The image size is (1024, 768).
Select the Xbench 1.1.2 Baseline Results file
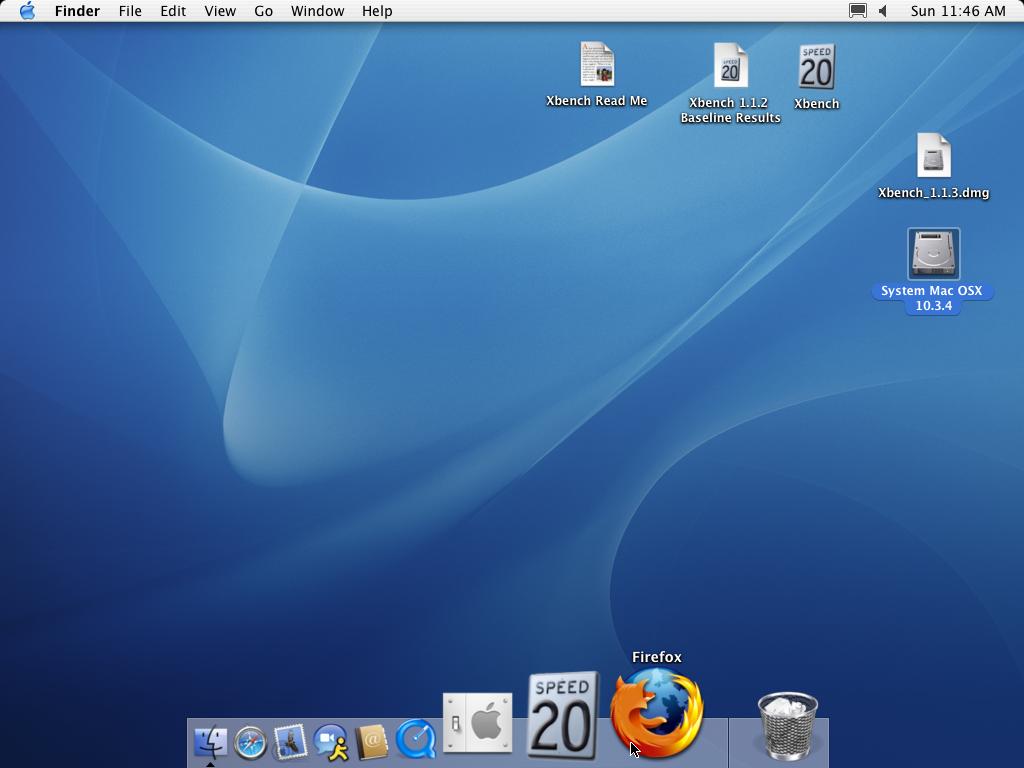pyautogui.click(x=730, y=65)
